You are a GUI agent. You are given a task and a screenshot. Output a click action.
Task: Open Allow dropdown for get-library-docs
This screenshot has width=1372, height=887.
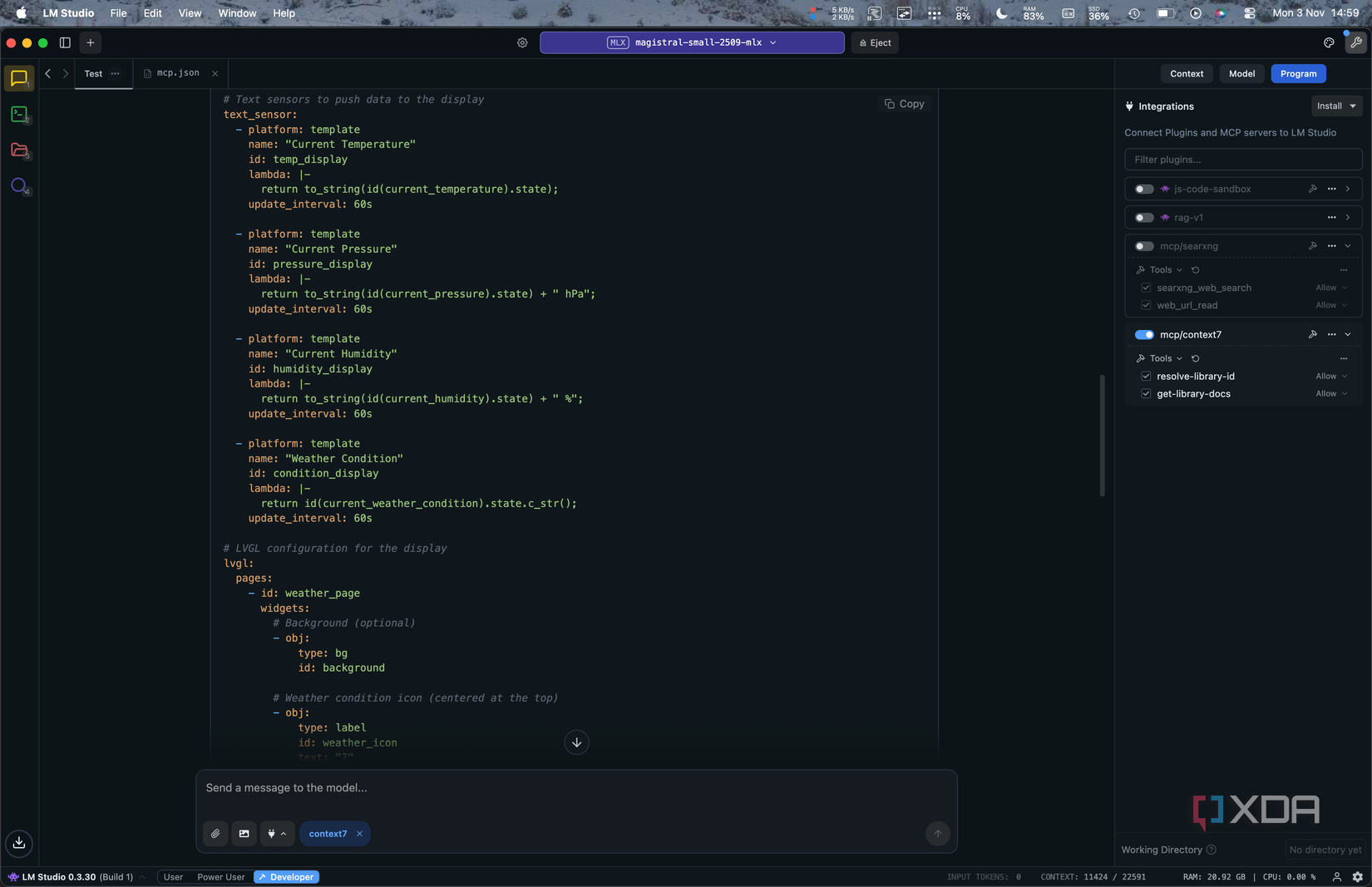pyautogui.click(x=1331, y=393)
